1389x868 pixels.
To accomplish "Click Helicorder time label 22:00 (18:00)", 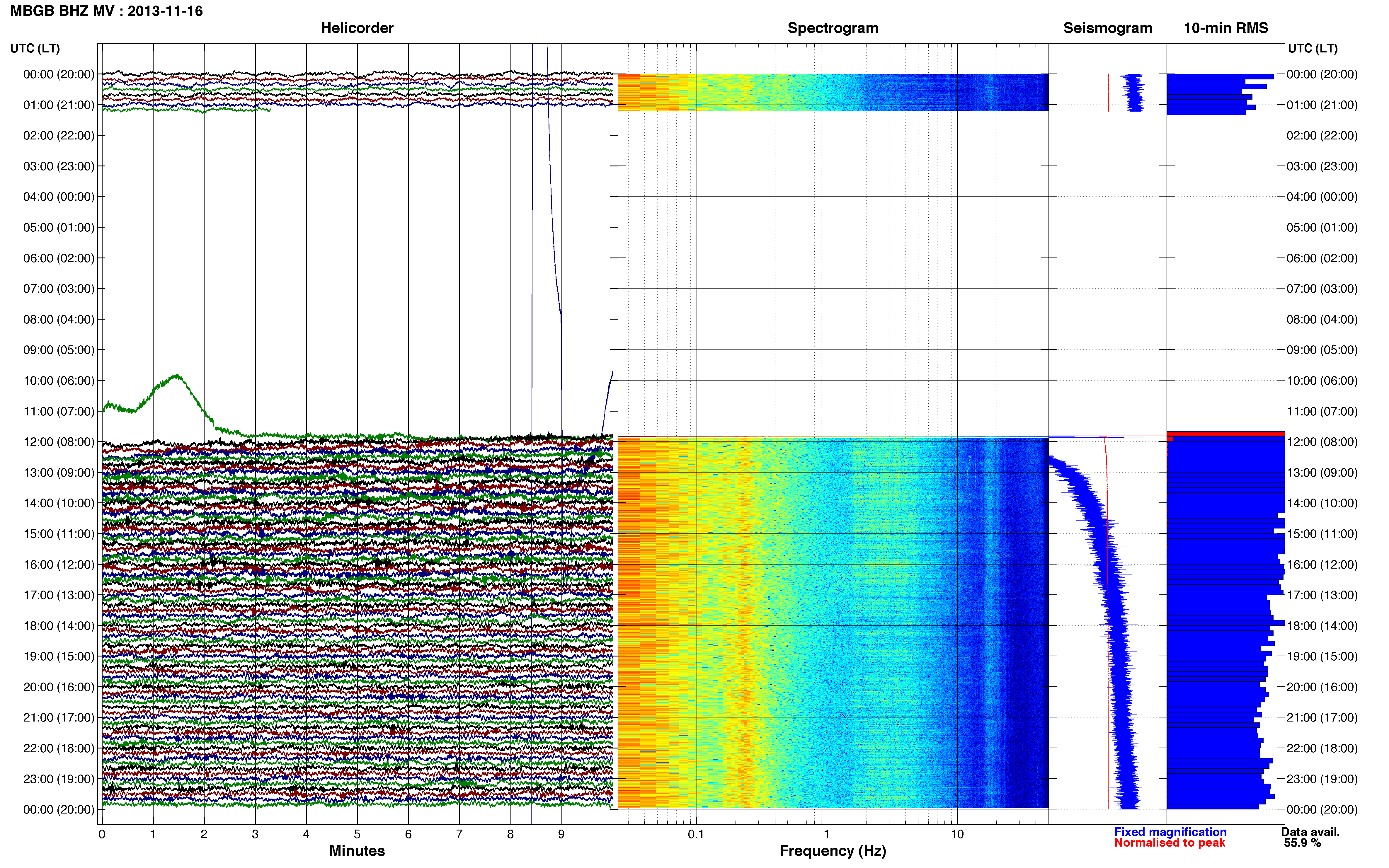I will click(x=59, y=748).
